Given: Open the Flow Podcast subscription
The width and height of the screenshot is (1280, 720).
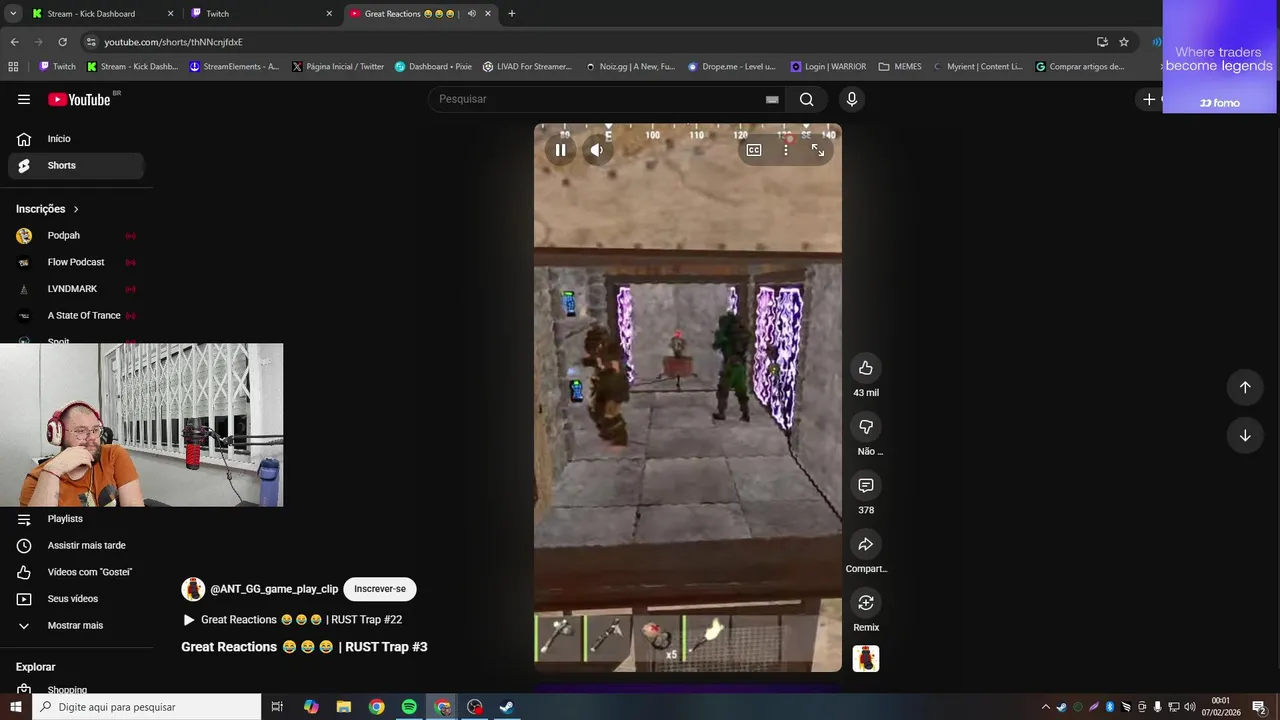Looking at the screenshot, I should [75, 262].
